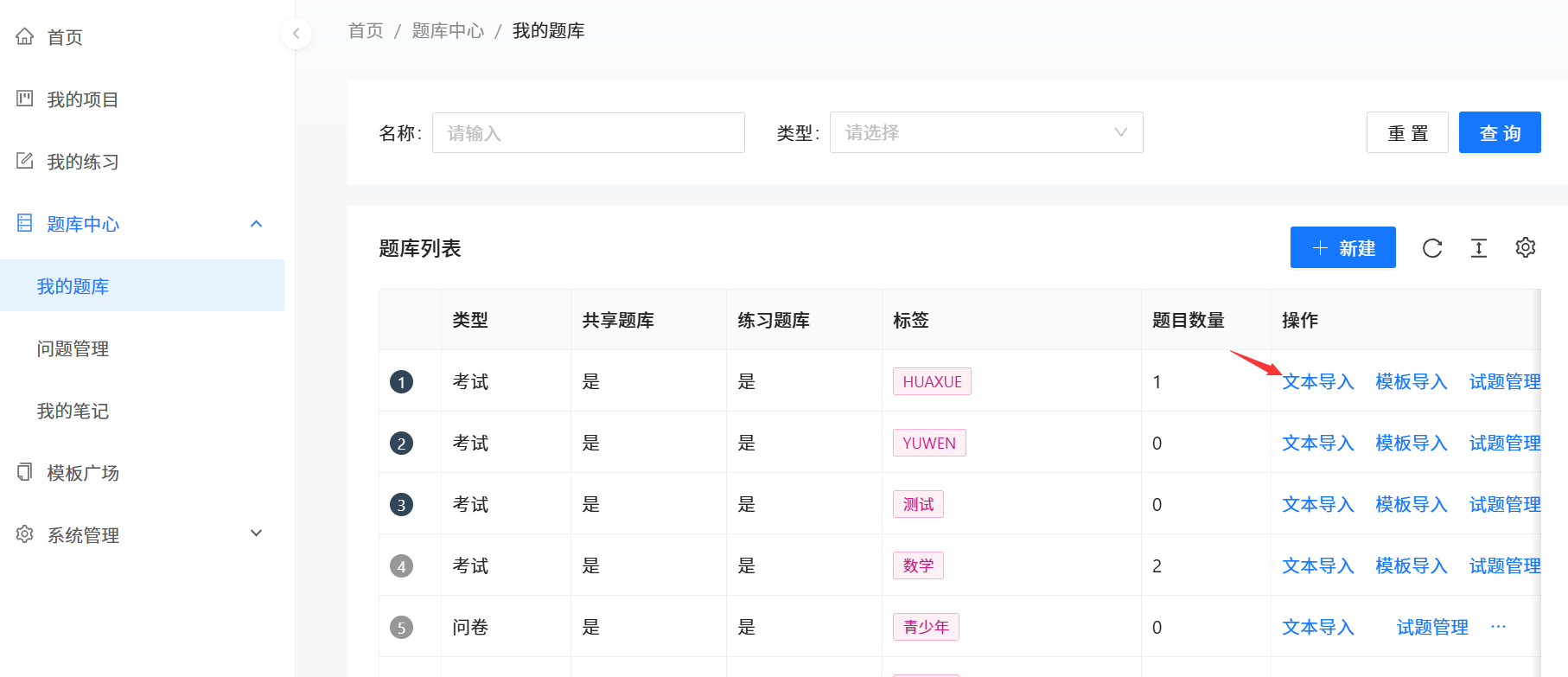Click 试题管理 in the 测试 row

pyautogui.click(x=1505, y=504)
